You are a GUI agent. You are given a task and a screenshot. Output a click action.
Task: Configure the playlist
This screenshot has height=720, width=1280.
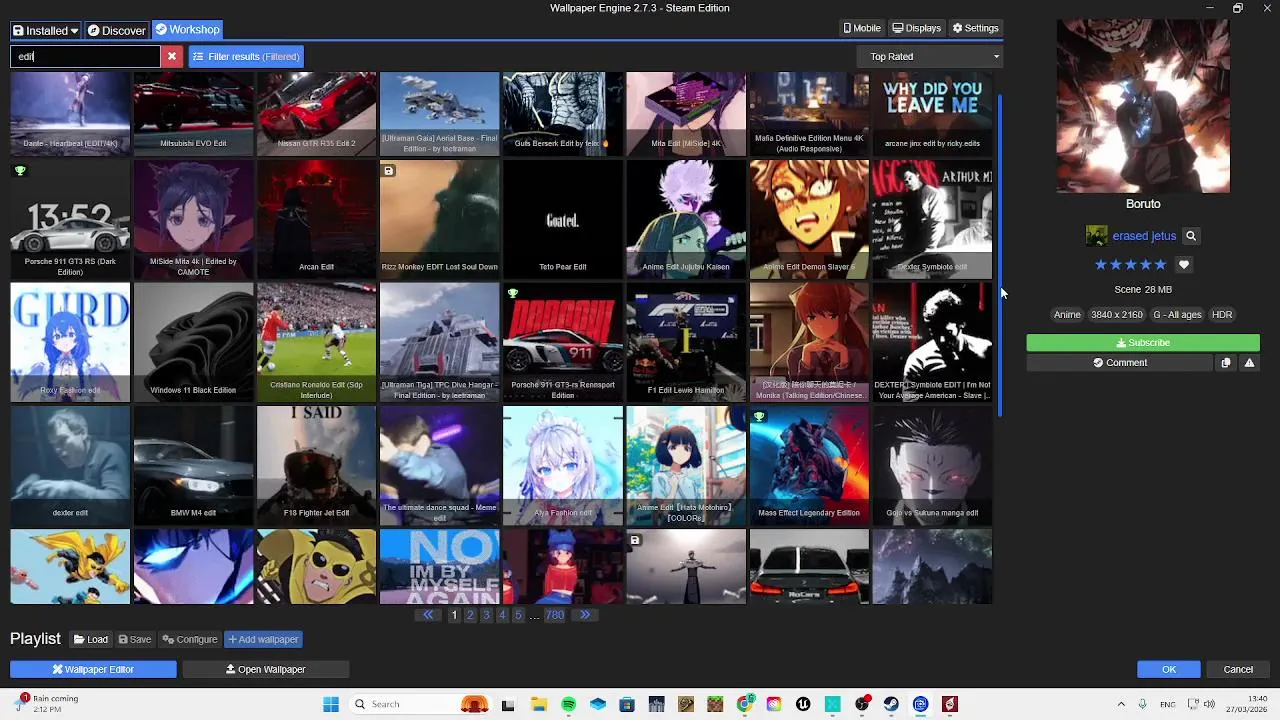coord(190,639)
